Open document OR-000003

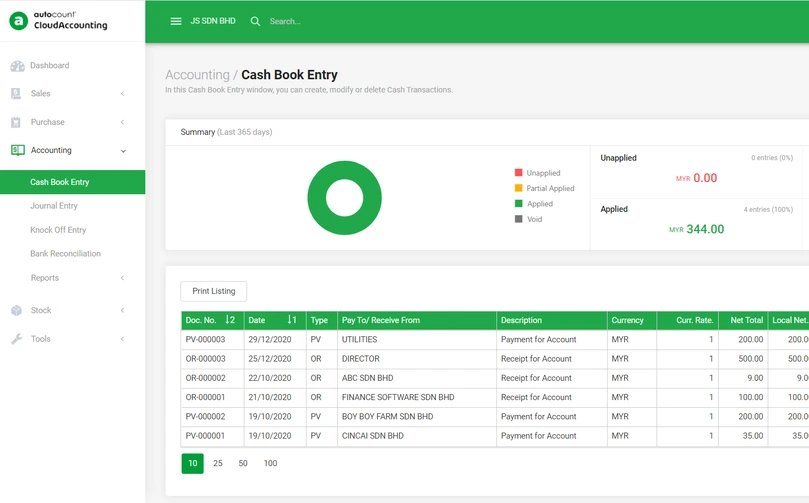point(205,359)
